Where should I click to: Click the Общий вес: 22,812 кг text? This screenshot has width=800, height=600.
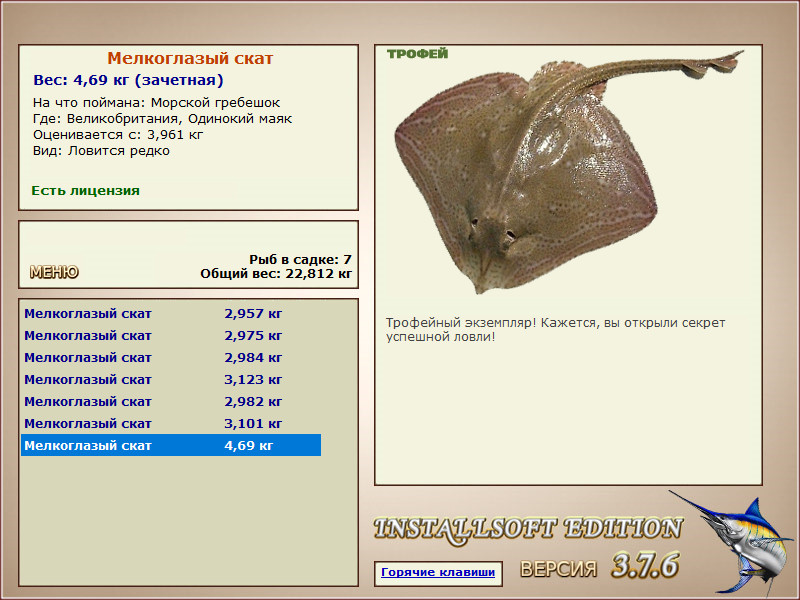tap(276, 274)
